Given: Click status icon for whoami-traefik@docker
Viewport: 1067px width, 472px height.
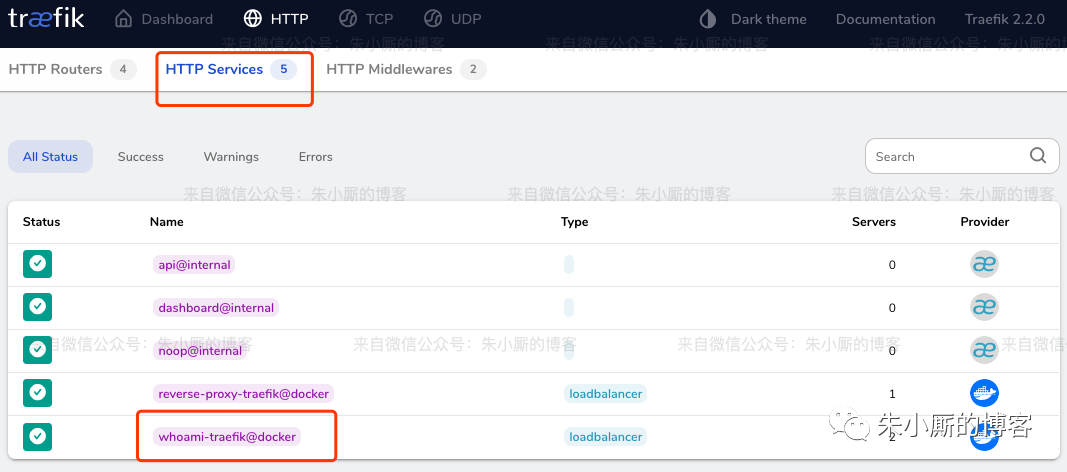Looking at the screenshot, I should (37, 436).
